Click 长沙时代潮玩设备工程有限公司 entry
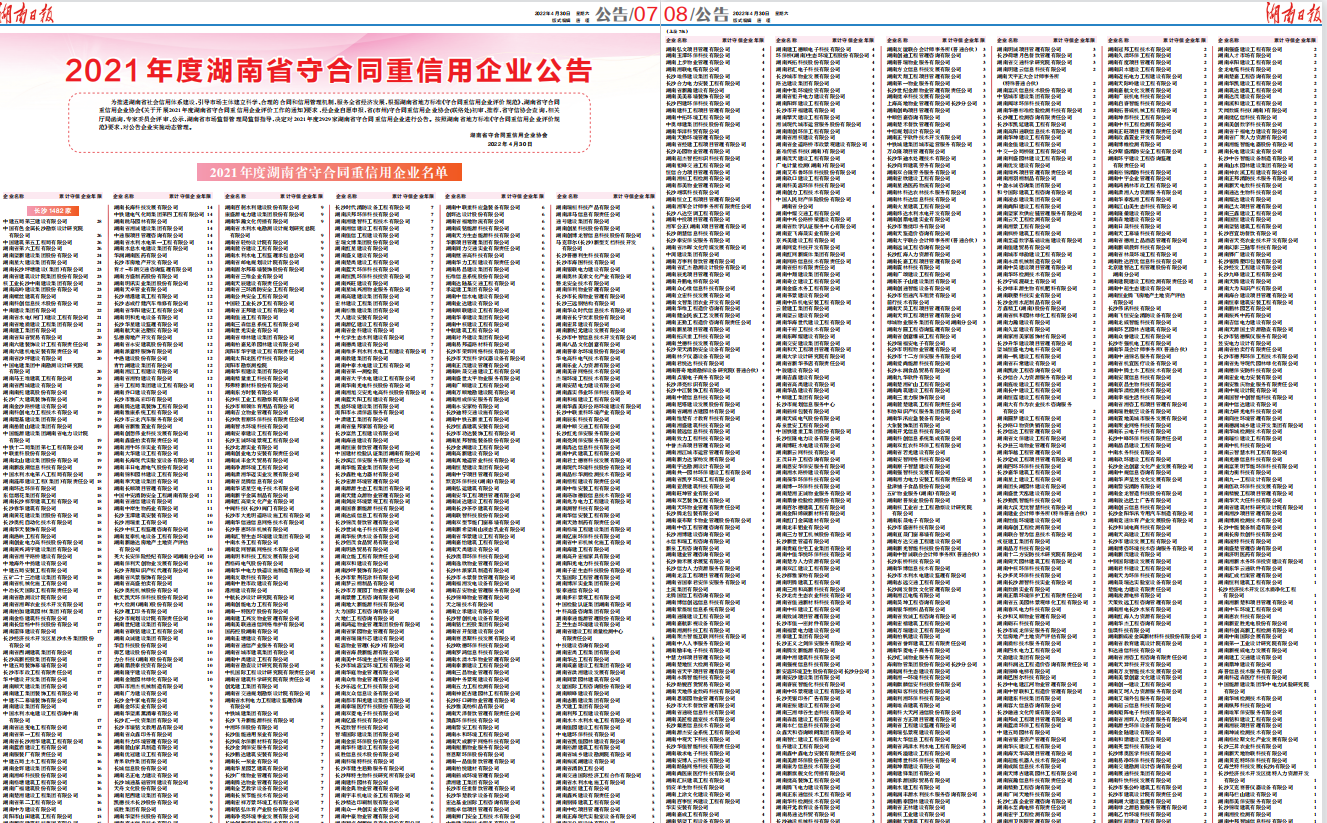Viewport: 1327px width, 823px height. tap(373, 206)
